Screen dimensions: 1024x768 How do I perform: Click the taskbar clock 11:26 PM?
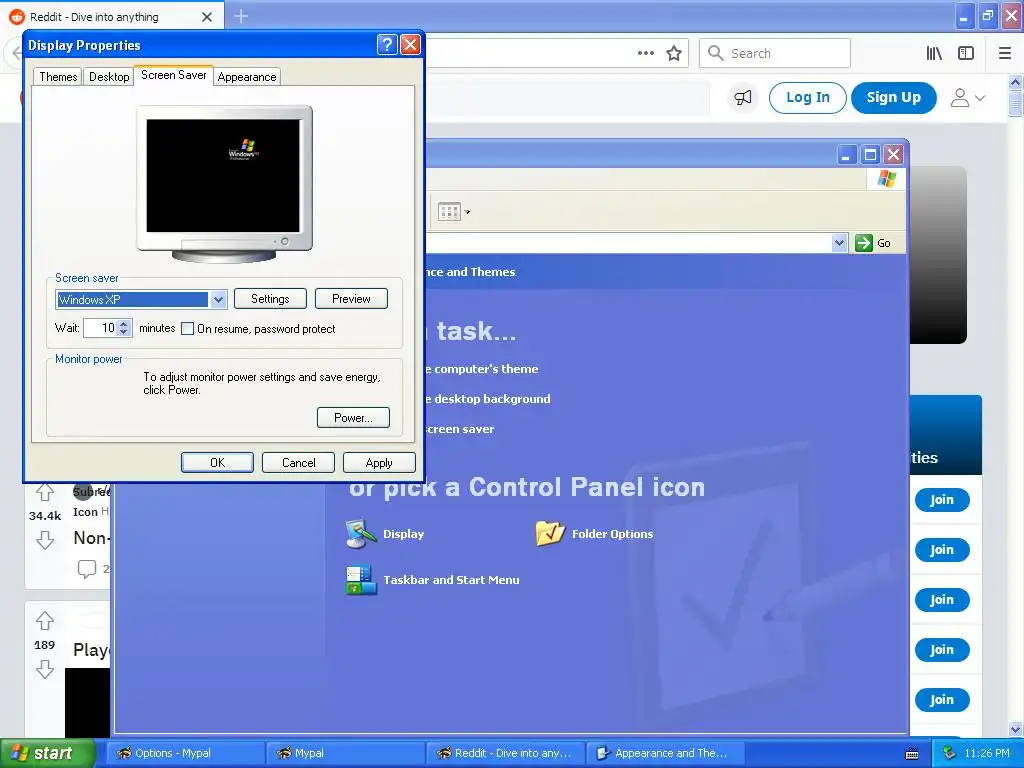(987, 753)
